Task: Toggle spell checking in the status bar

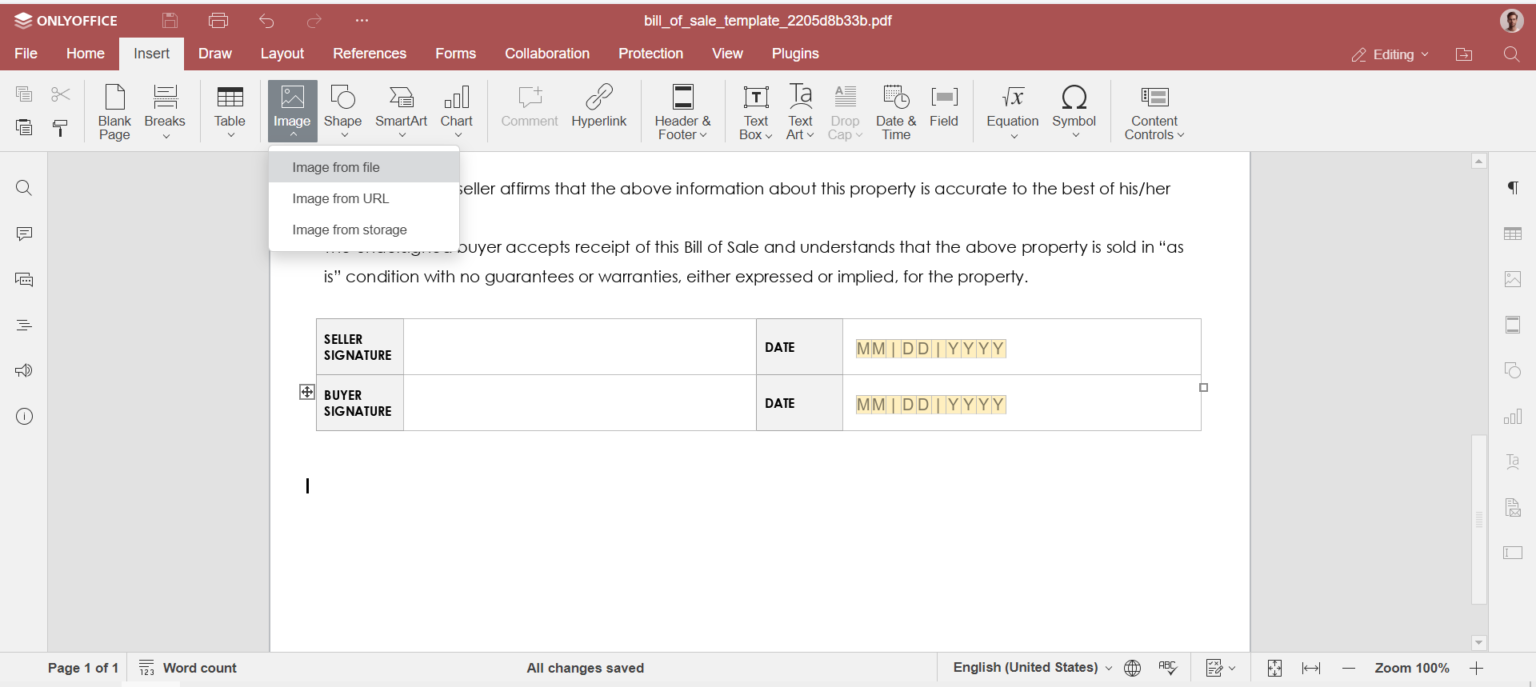Action: coord(1168,667)
